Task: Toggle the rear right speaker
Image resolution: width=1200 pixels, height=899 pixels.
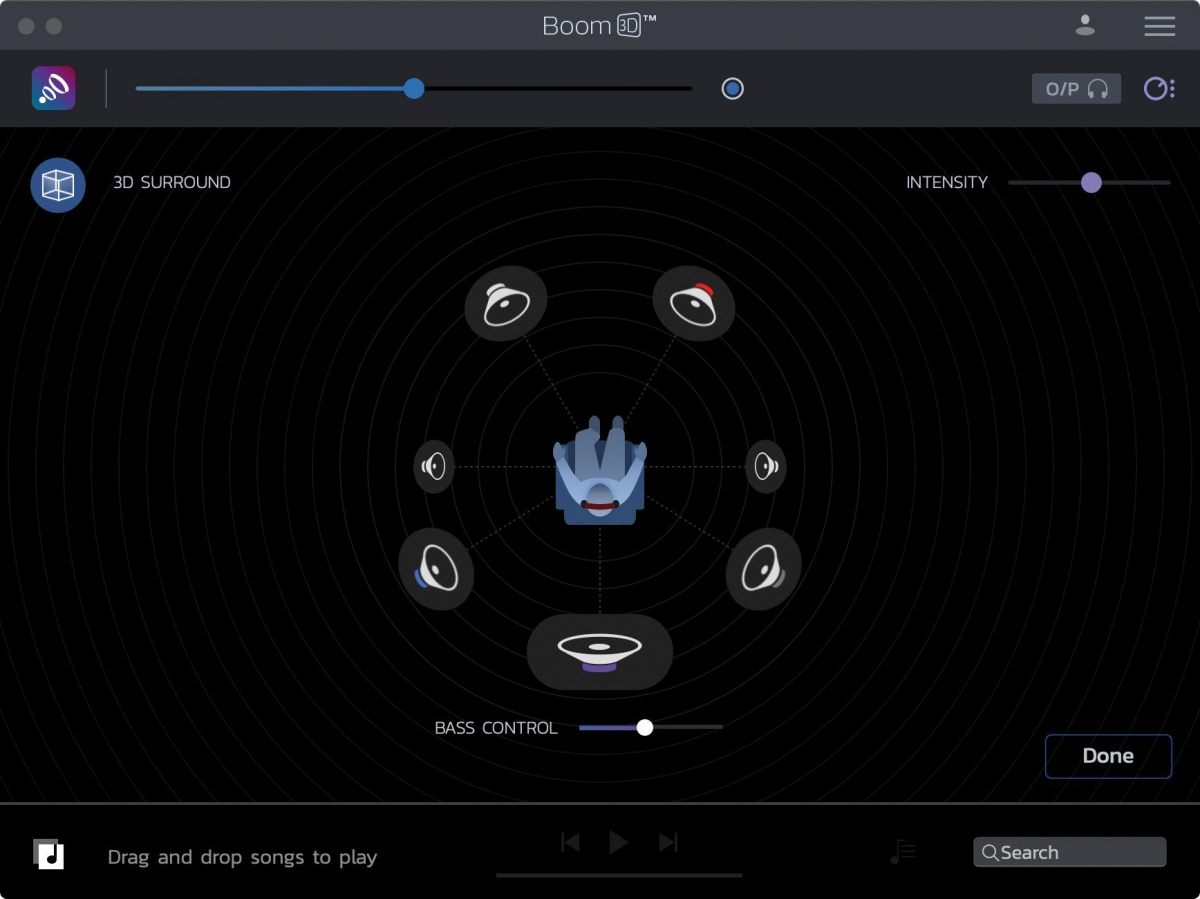Action: [763, 569]
